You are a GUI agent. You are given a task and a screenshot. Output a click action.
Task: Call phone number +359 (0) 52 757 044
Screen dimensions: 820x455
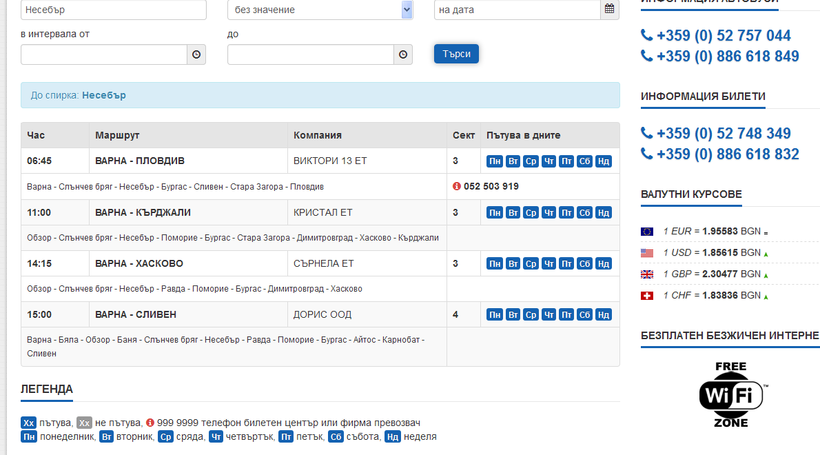coord(724,36)
